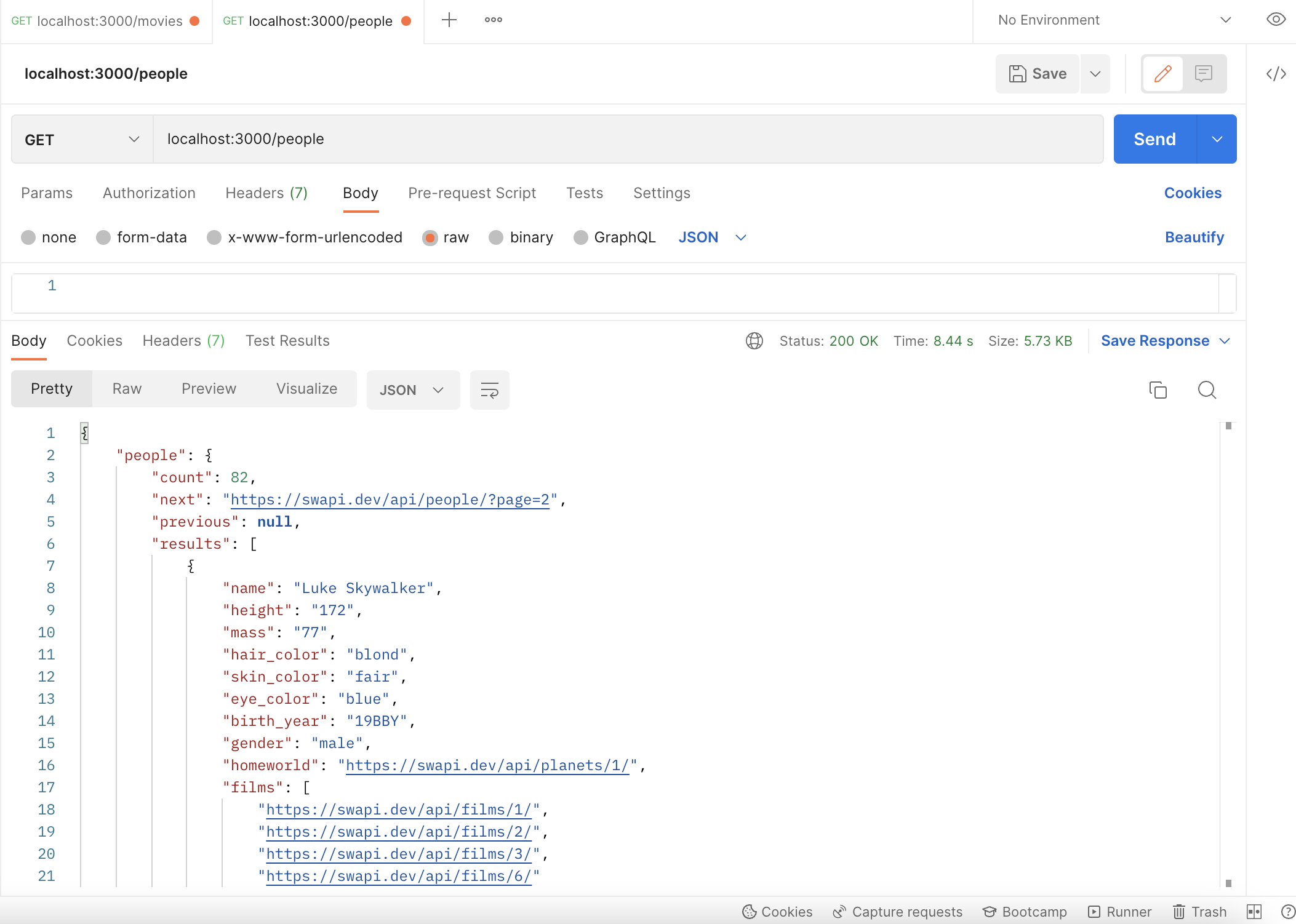This screenshot has height=924, width=1296.
Task: Open the code snippet panel icon
Action: pos(1276,74)
